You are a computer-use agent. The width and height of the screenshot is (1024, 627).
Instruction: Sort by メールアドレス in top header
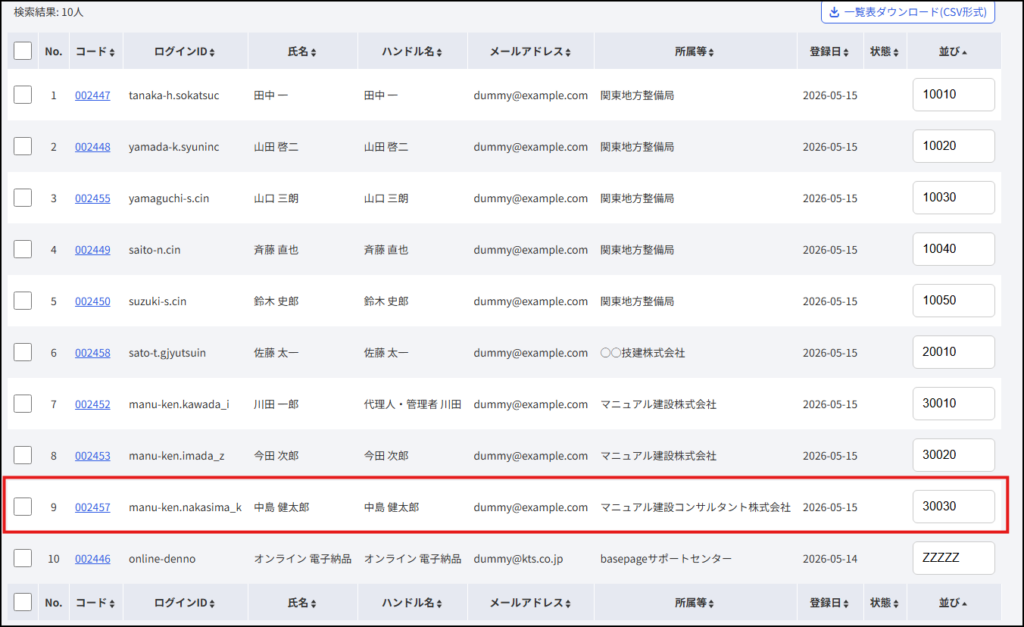[x=530, y=52]
